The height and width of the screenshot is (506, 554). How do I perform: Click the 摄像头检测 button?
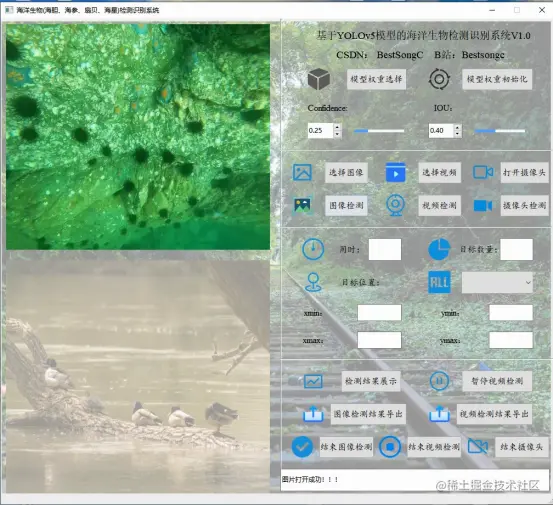pos(524,205)
